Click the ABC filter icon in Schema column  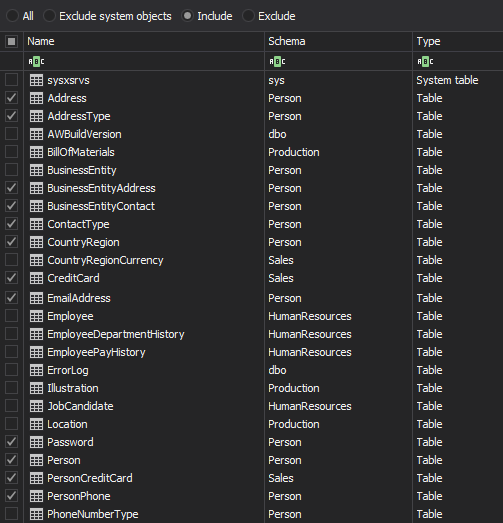click(x=277, y=61)
